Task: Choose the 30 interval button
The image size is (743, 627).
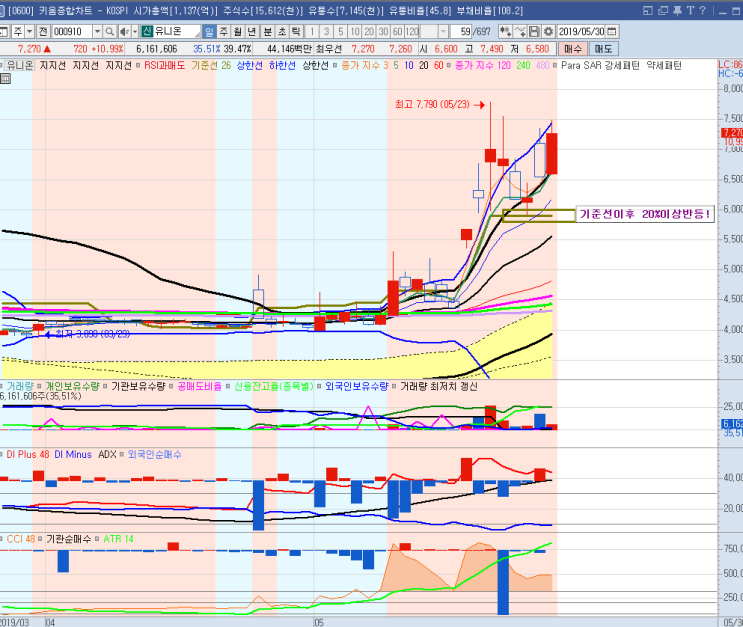Action: (383, 32)
